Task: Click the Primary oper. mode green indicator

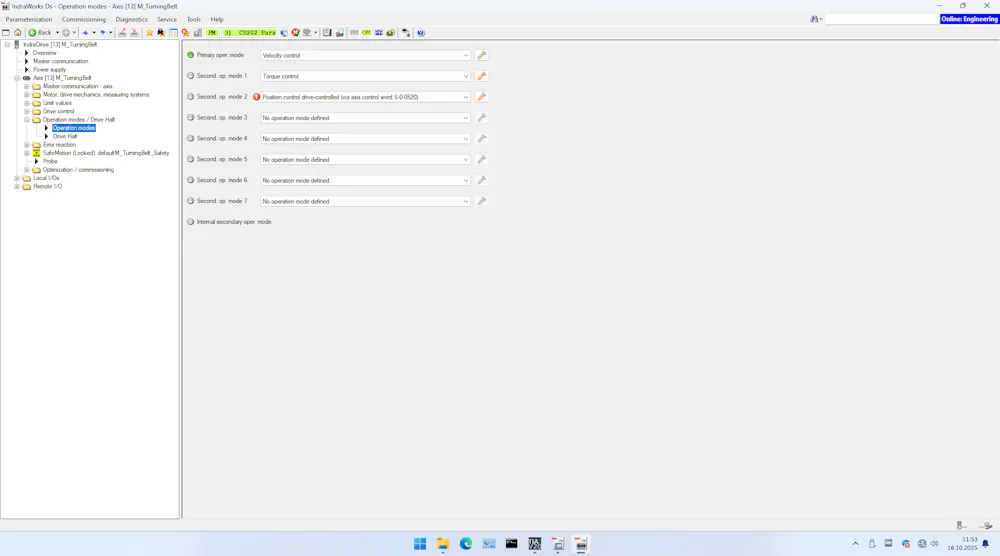Action: [191, 55]
